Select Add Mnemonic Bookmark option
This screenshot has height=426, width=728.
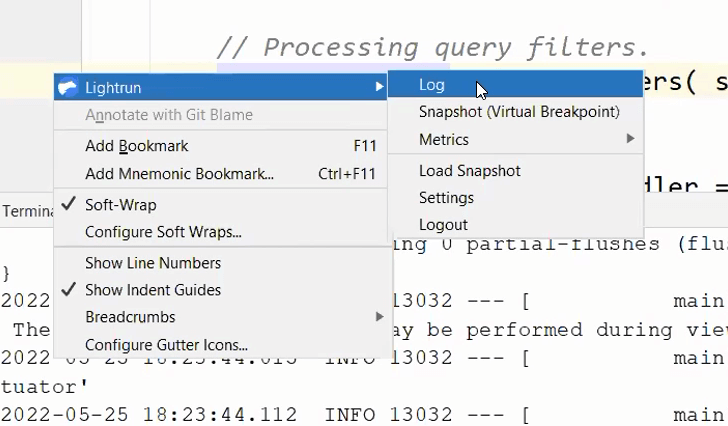(x=179, y=174)
